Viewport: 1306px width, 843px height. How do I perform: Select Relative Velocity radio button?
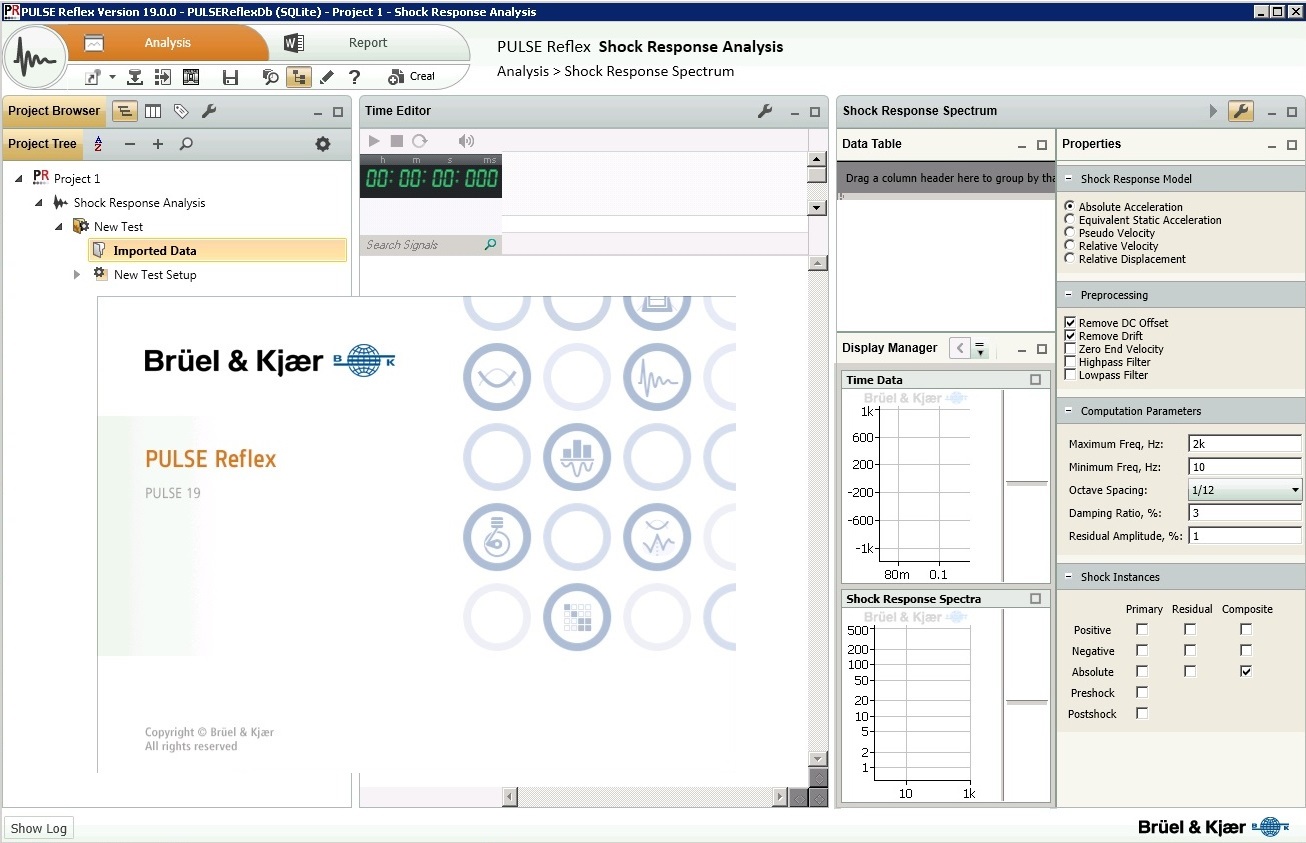click(1070, 245)
